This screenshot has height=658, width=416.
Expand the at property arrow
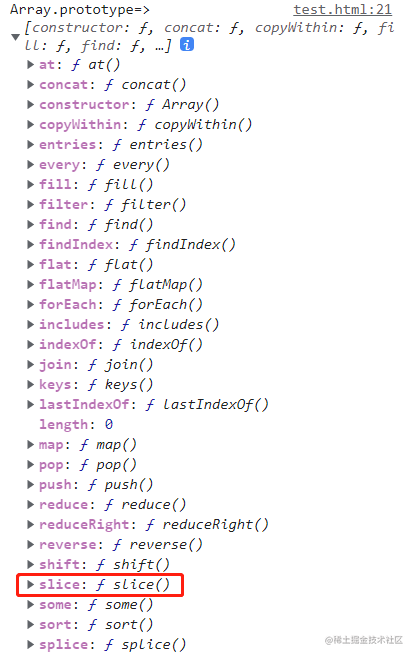point(30,64)
